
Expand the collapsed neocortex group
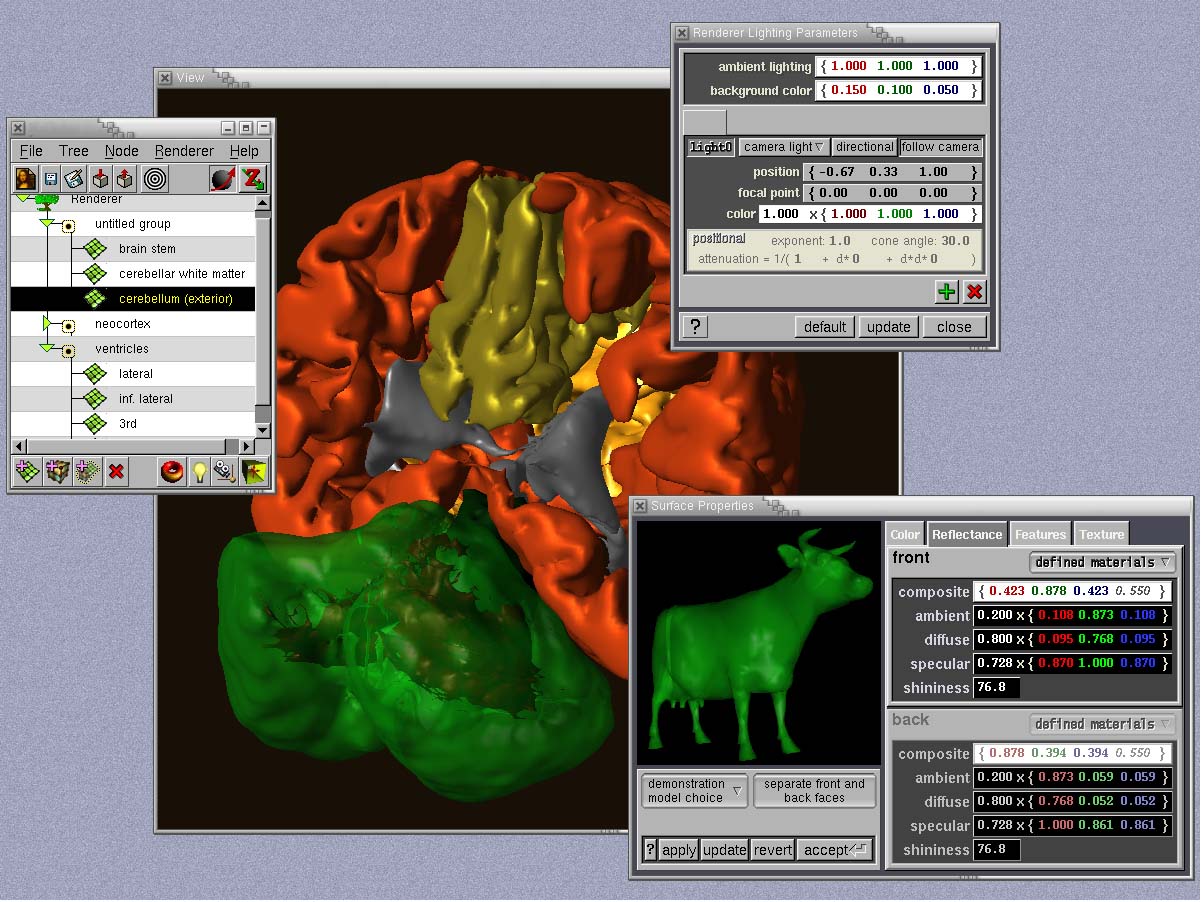[46, 324]
